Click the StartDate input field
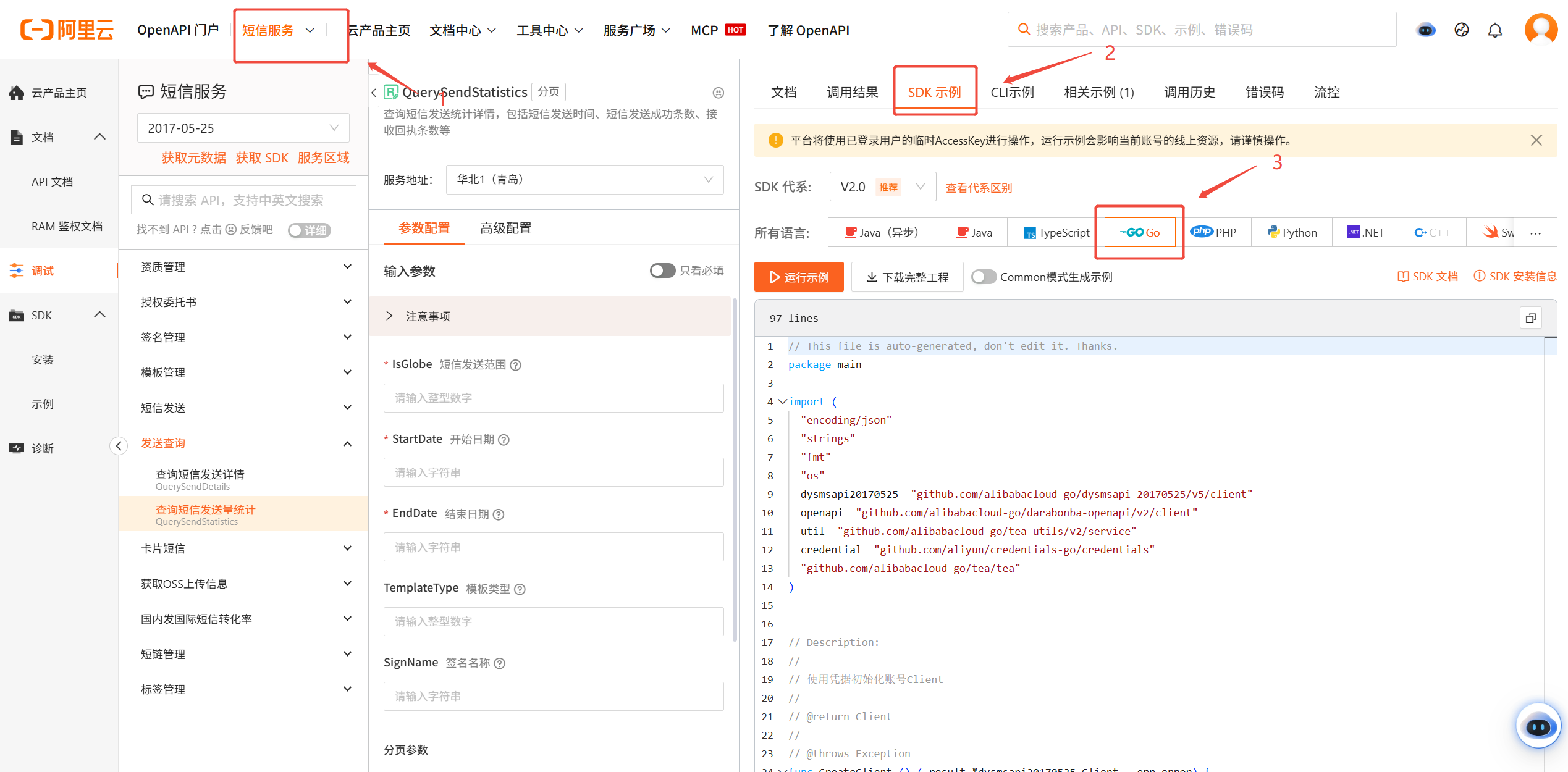 (553, 472)
